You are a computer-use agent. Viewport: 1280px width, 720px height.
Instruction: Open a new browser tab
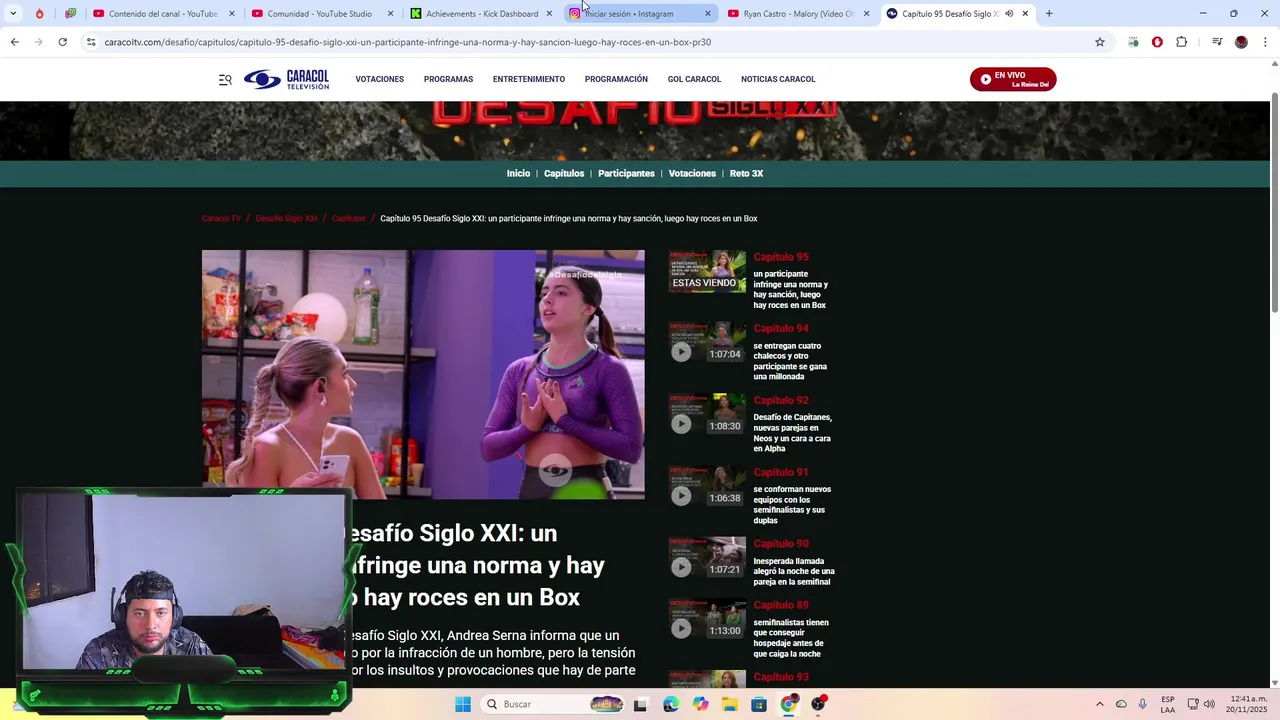1049,14
